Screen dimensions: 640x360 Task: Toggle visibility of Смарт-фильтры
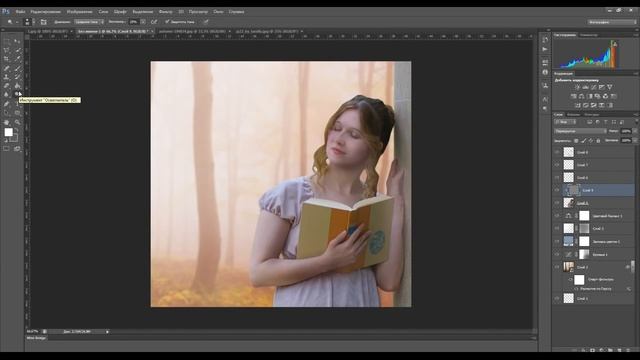click(x=570, y=279)
